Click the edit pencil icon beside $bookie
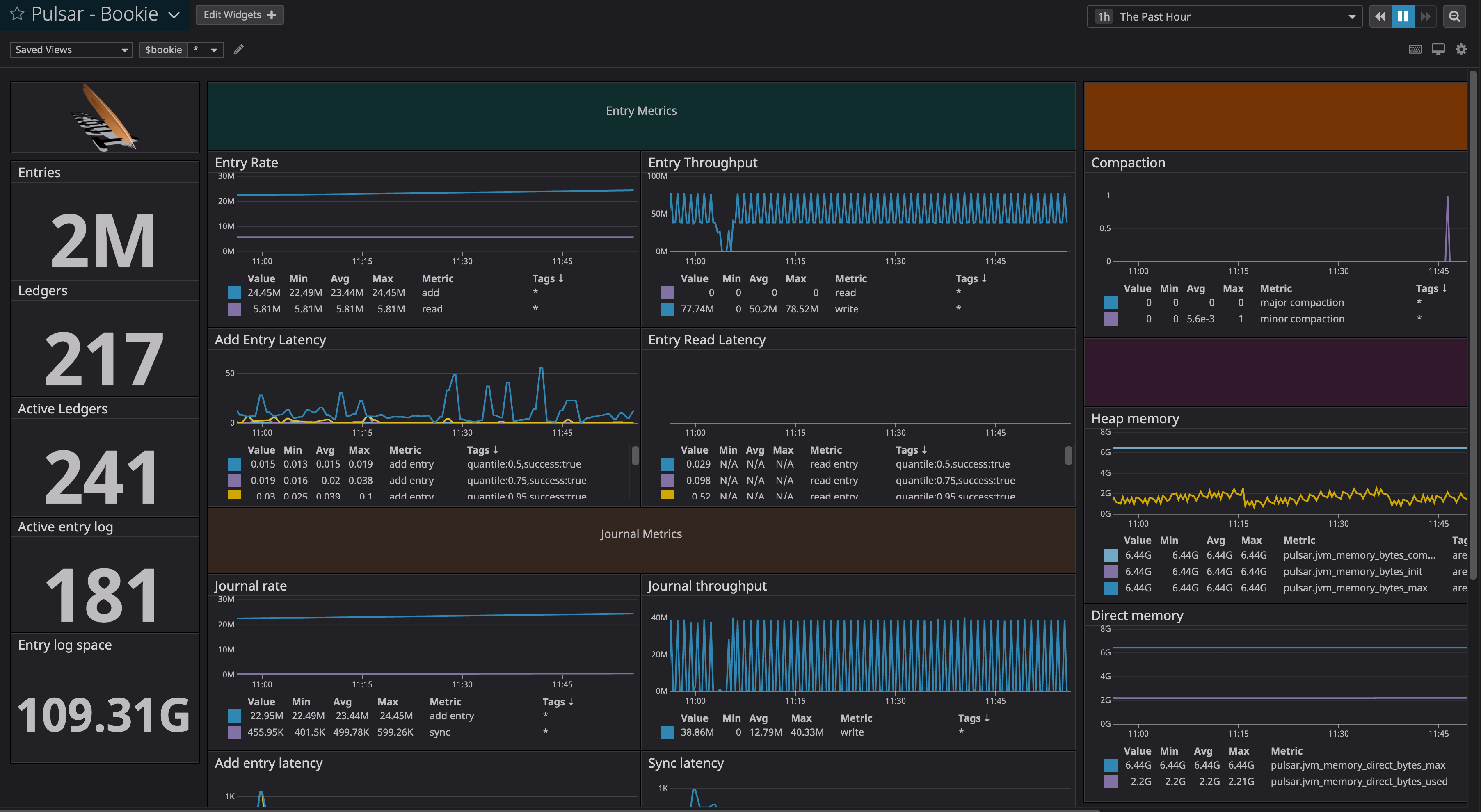The height and width of the screenshot is (812, 1481). [x=239, y=50]
